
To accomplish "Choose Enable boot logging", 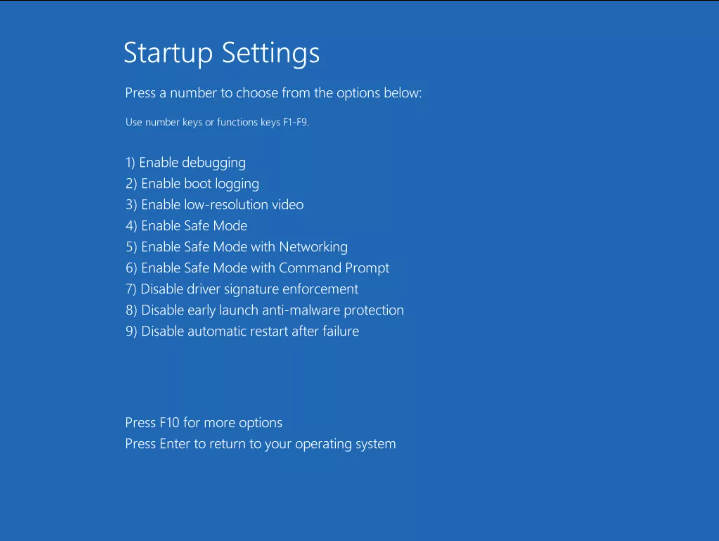I will 192,184.
